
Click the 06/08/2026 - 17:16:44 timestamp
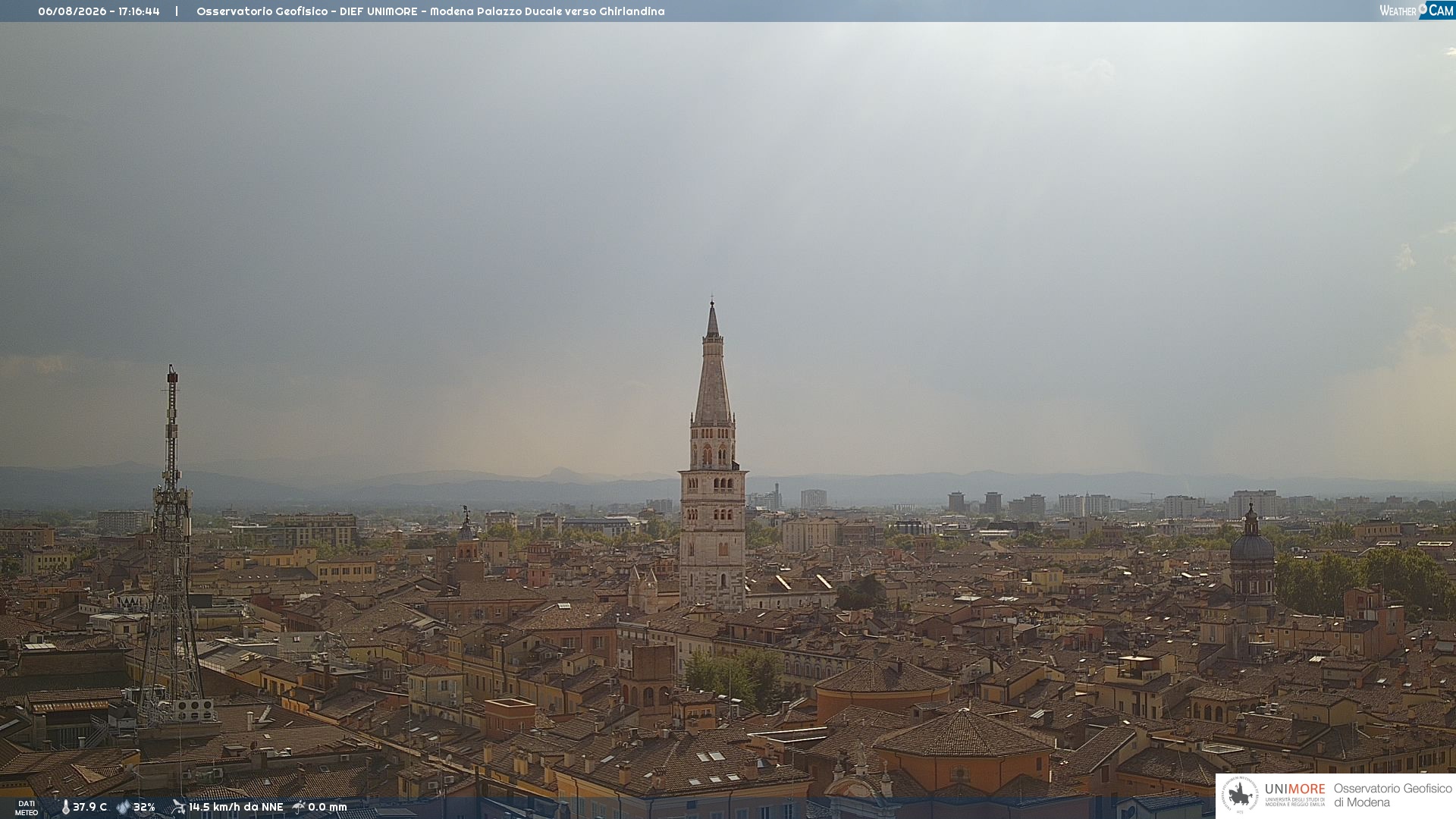point(99,11)
